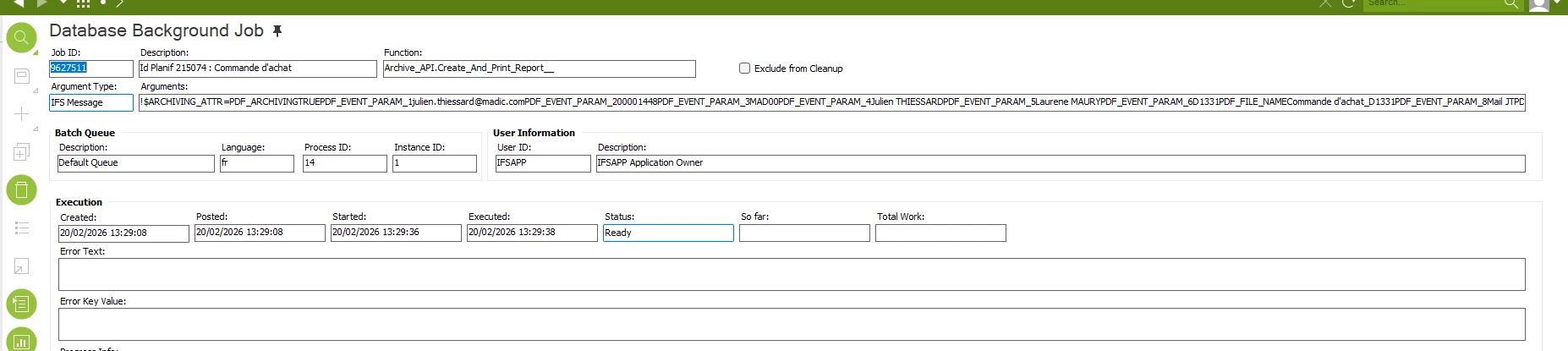Click the Argument Type field
The height and width of the screenshot is (351, 1568).
pyautogui.click(x=90, y=103)
